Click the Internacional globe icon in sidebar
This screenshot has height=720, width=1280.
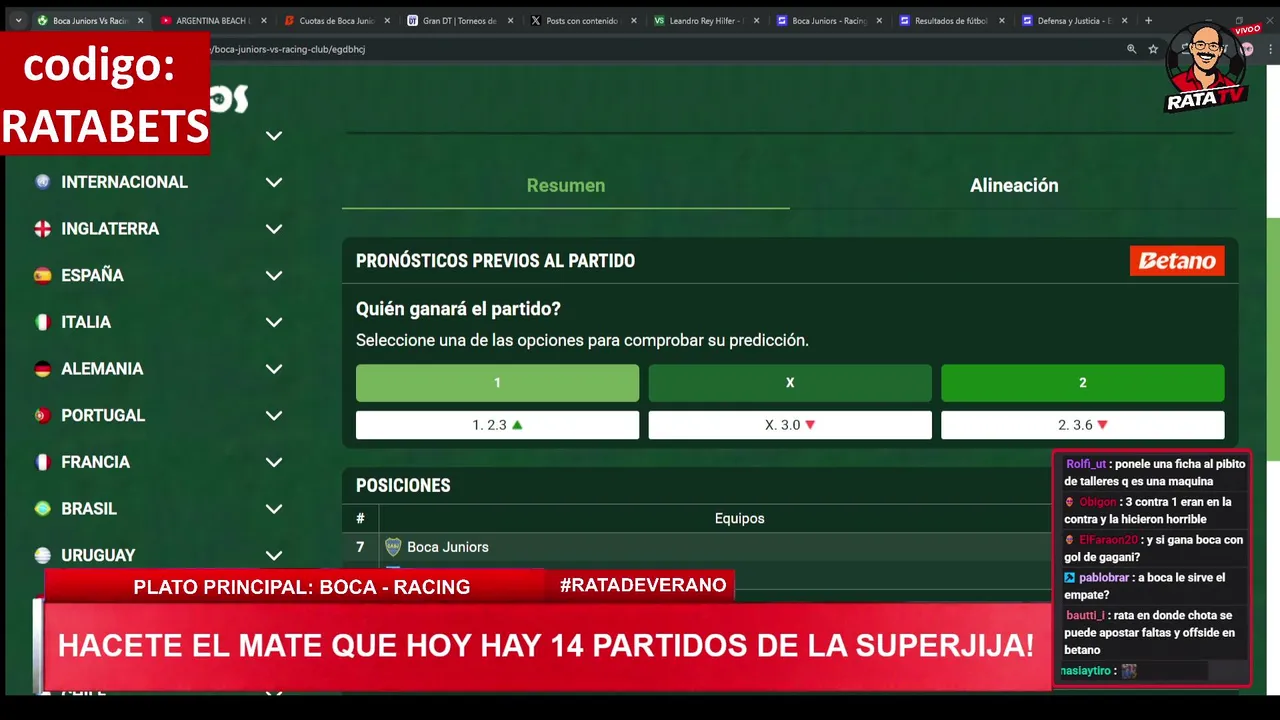(42, 182)
